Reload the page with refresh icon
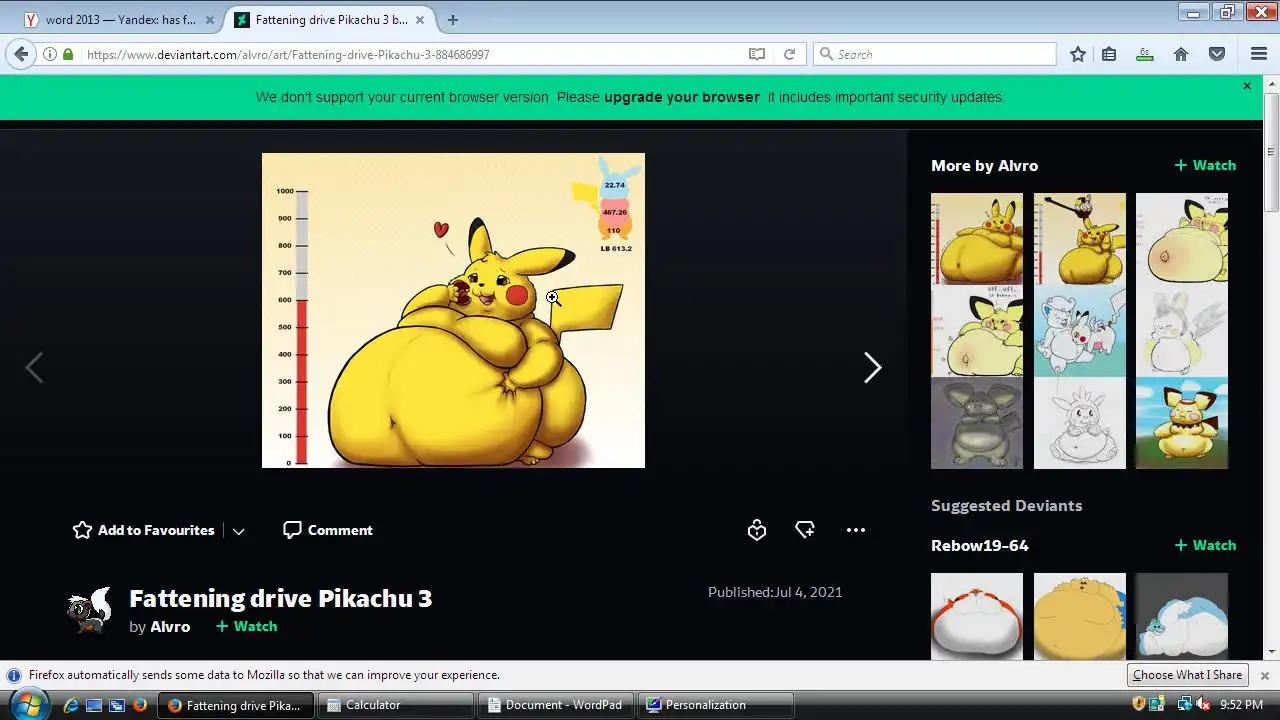The width and height of the screenshot is (1280, 720). click(789, 55)
